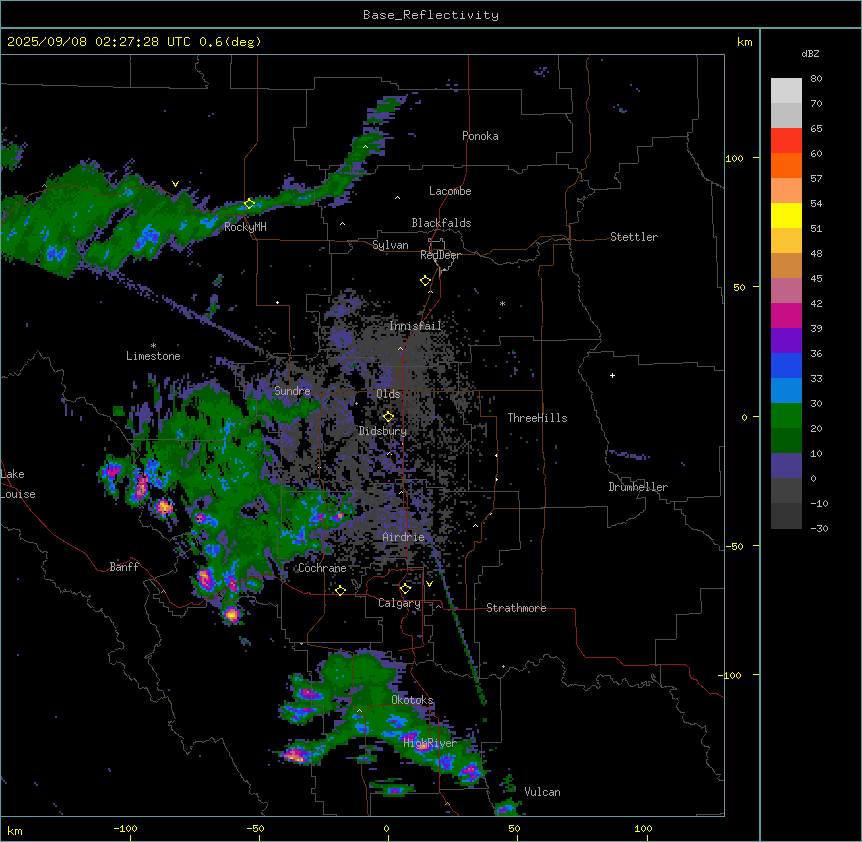Click the Blackfalds label
Screen dimensions: 862x842
tap(441, 223)
